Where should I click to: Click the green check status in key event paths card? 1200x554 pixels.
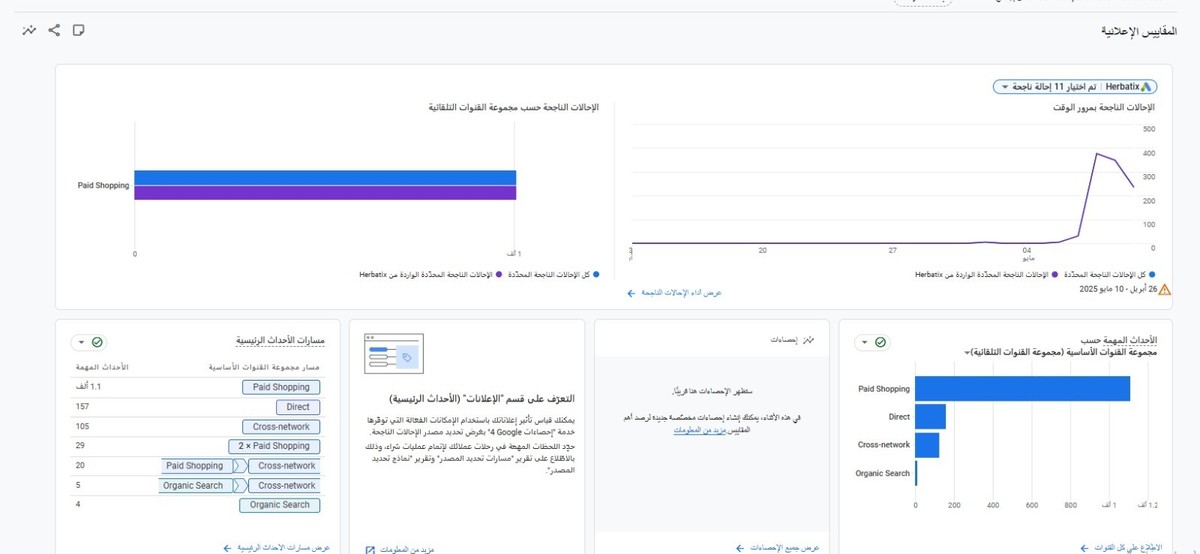click(x=97, y=342)
